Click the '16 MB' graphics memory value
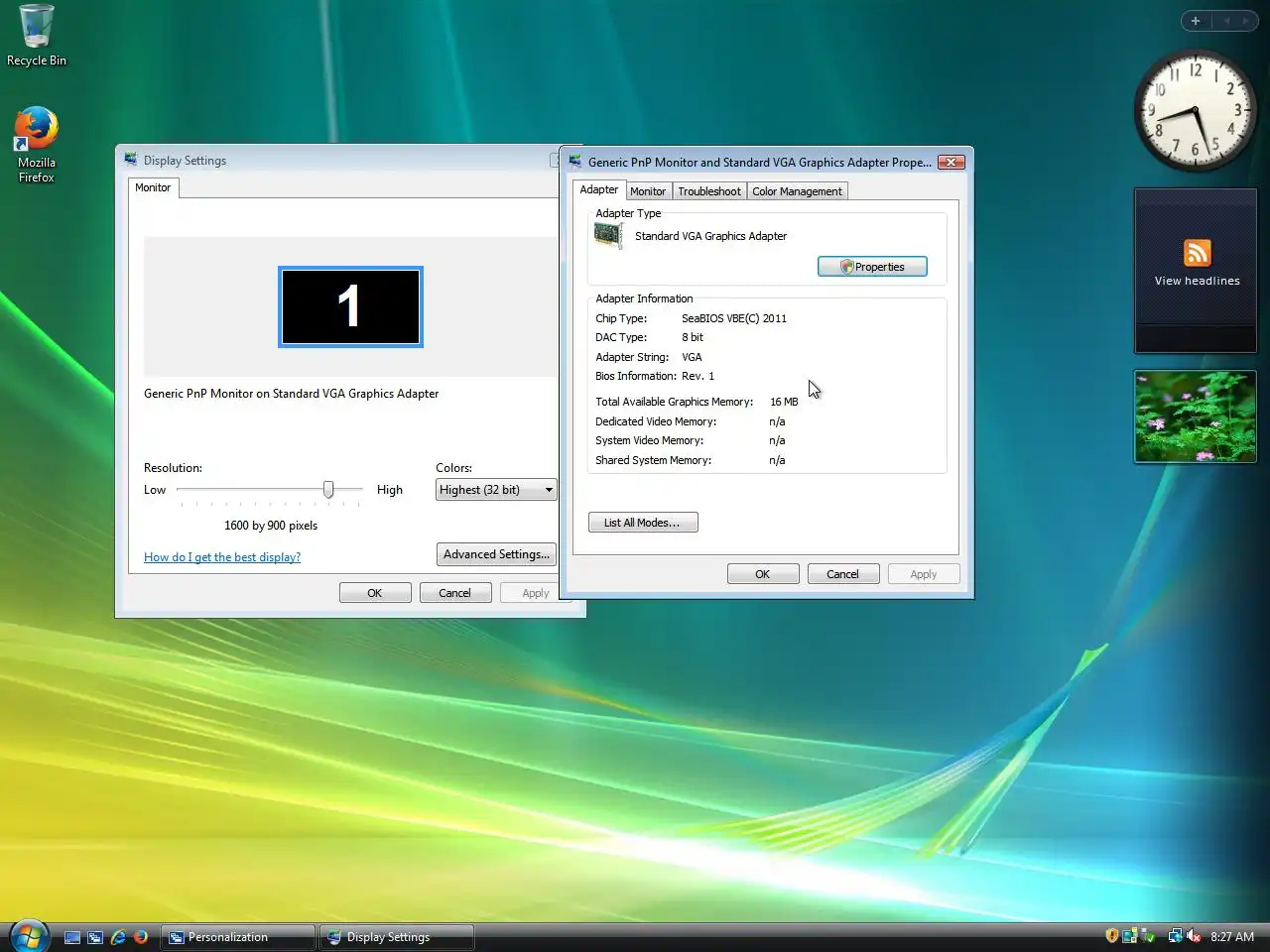 click(784, 402)
